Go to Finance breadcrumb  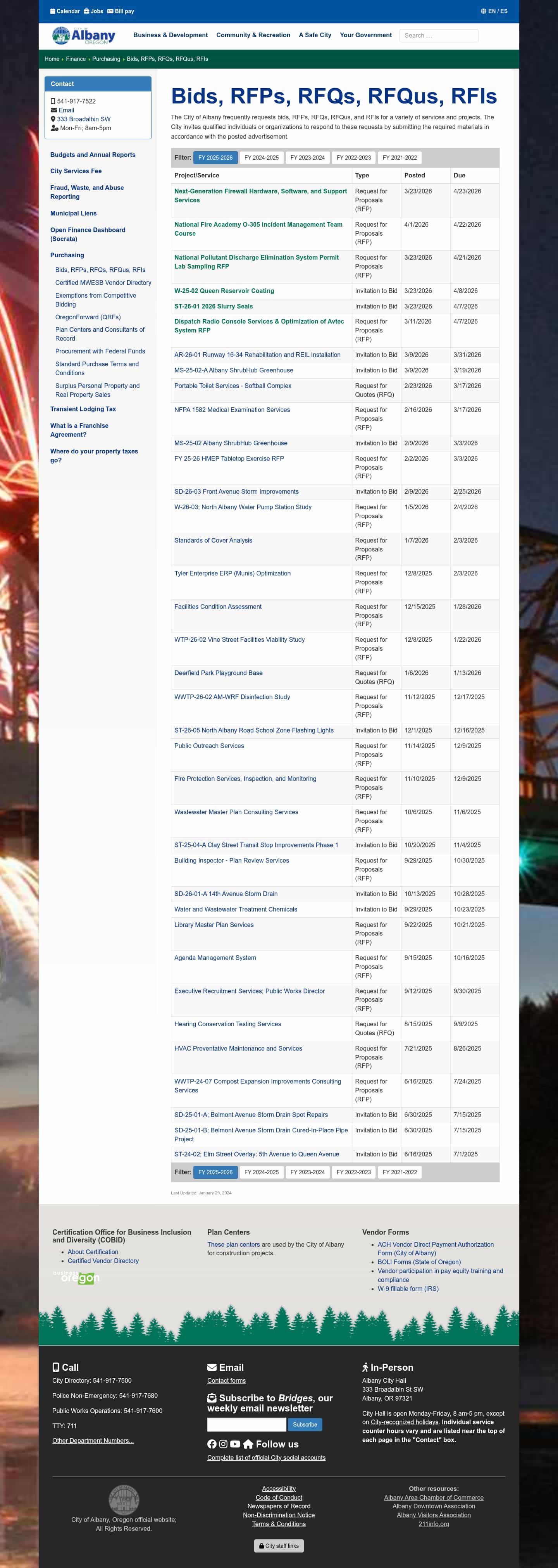tap(76, 59)
